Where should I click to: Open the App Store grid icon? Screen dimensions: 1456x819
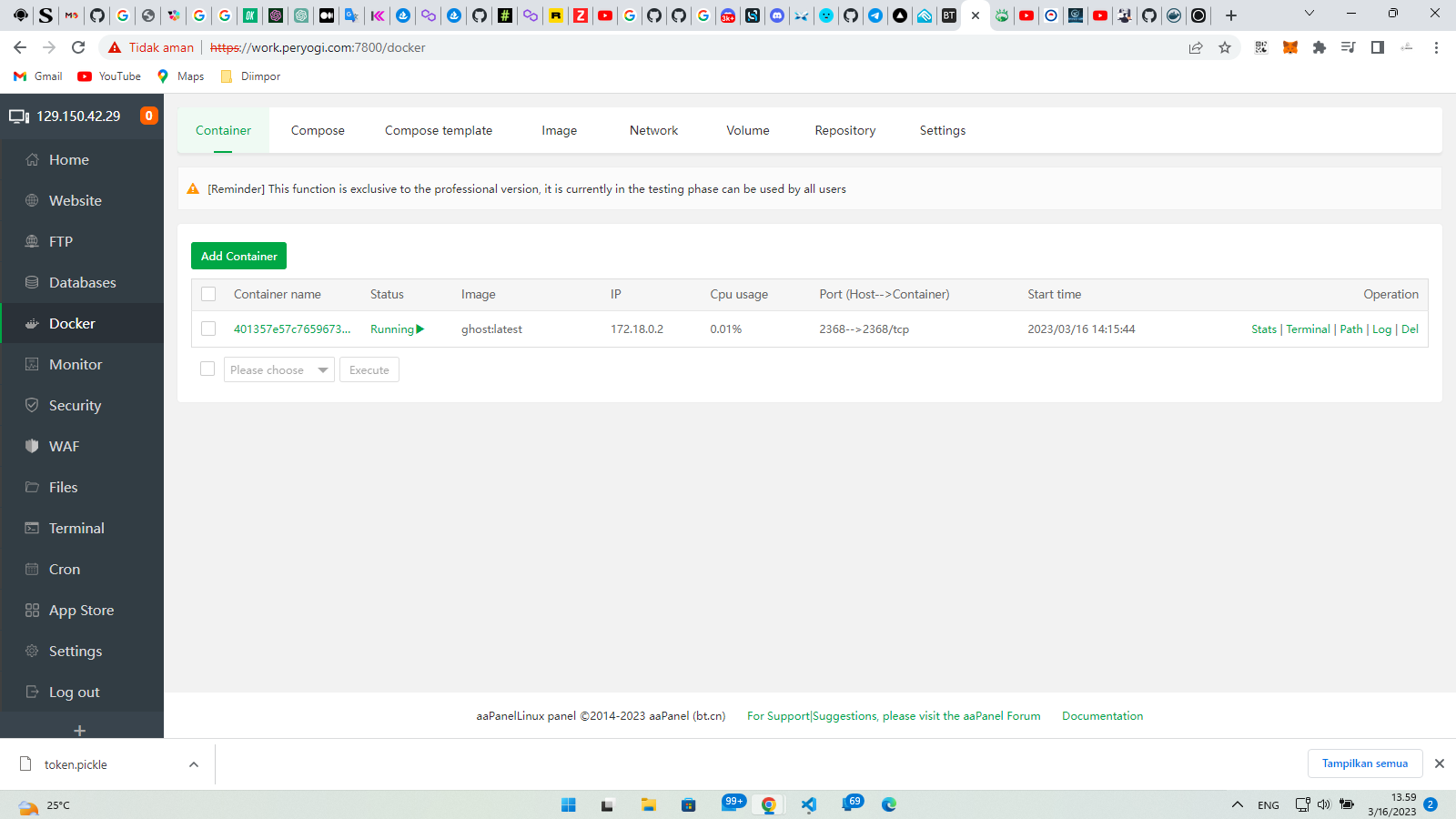[32, 611]
